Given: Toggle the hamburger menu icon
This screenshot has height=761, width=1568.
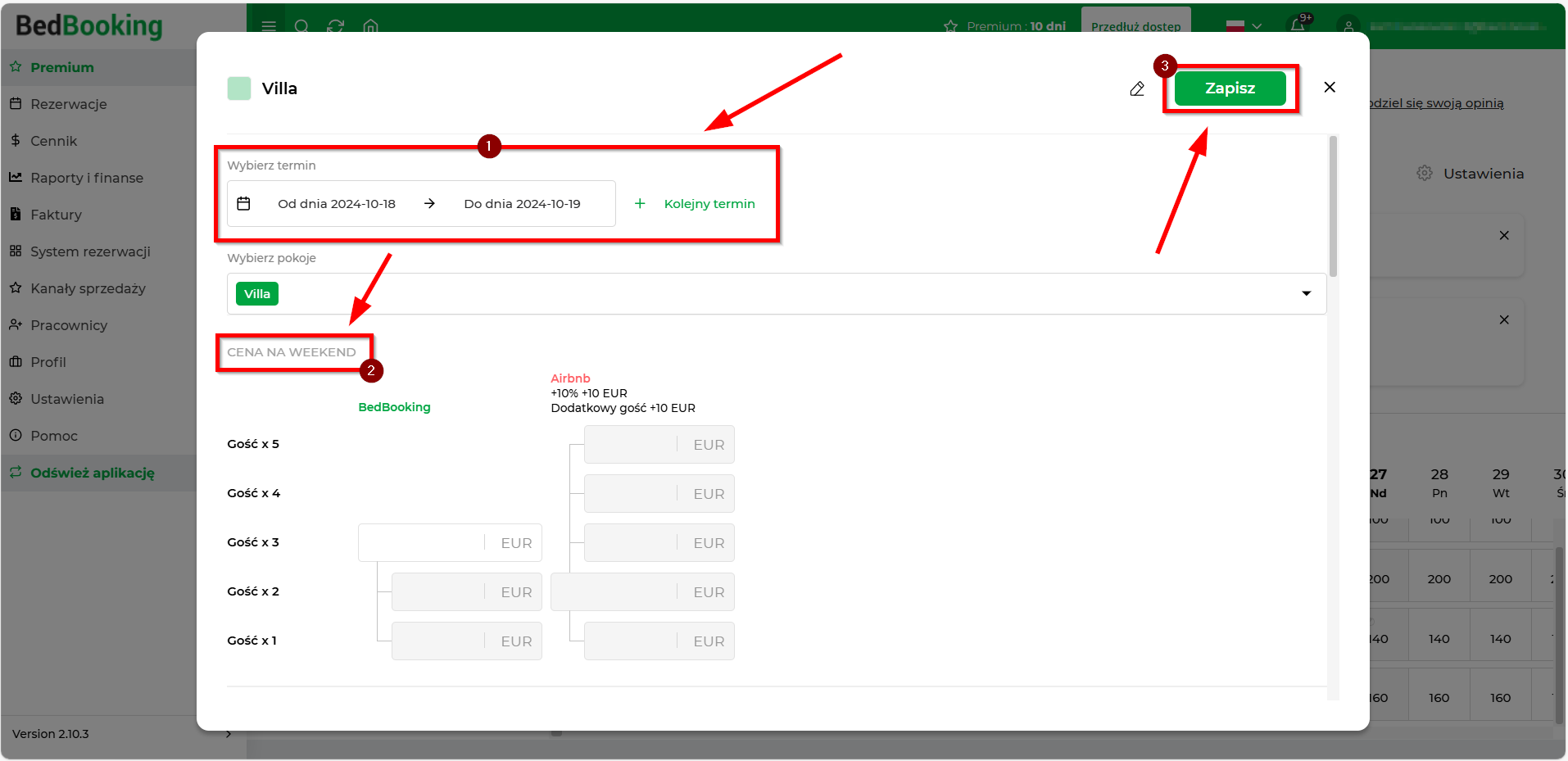Looking at the screenshot, I should tap(269, 26).
